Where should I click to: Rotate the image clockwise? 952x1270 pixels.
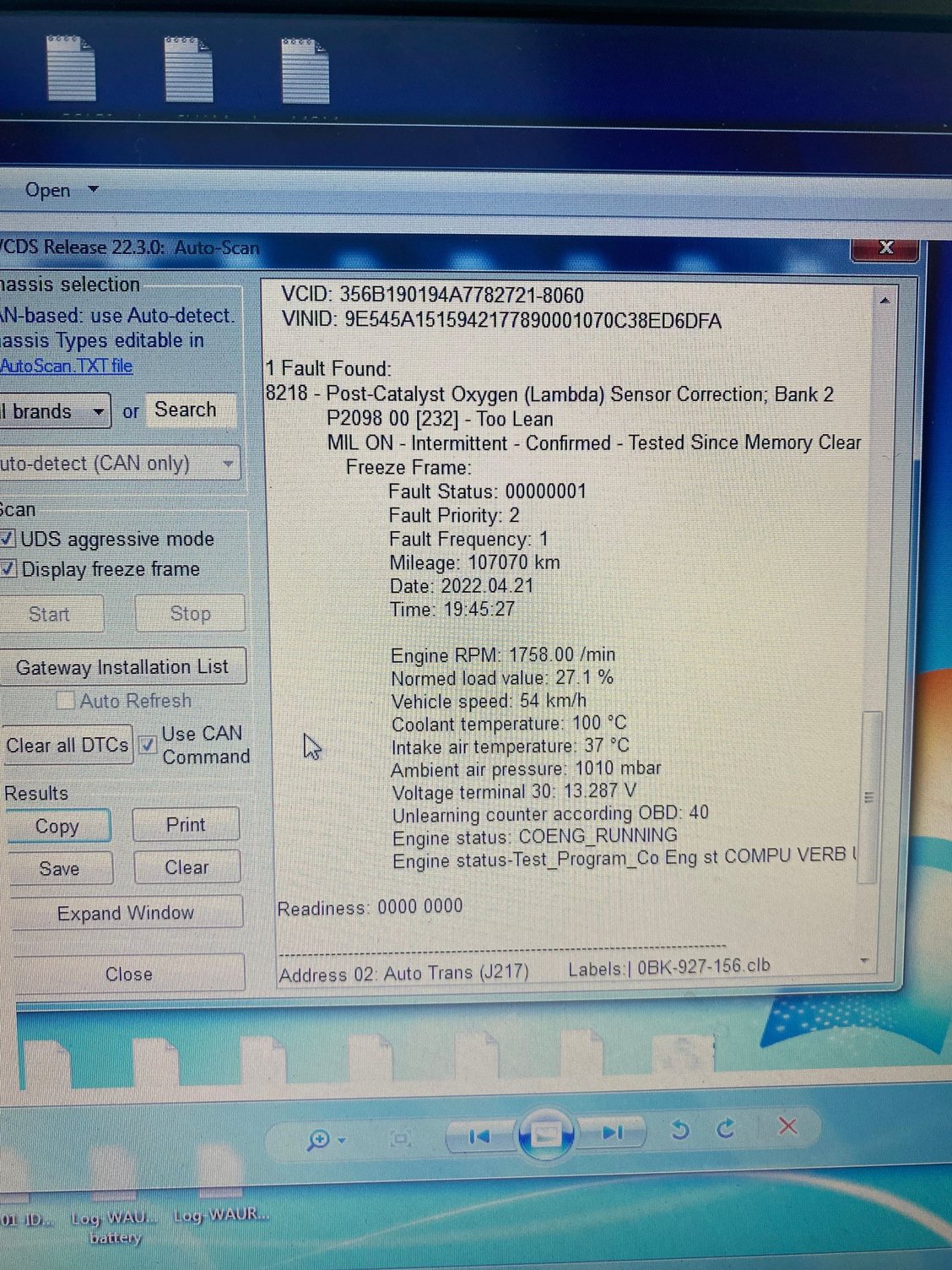pyautogui.click(x=727, y=1126)
